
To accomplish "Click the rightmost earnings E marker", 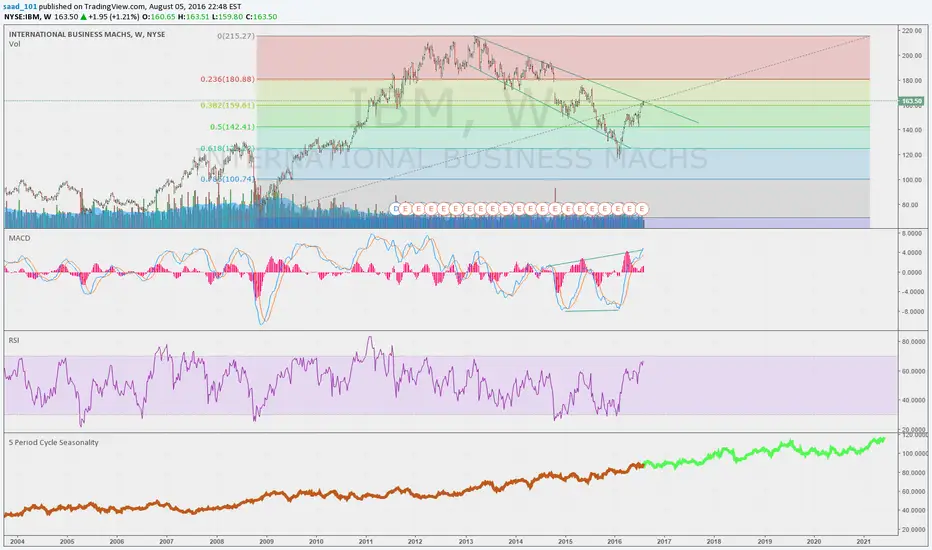I will [x=642, y=209].
